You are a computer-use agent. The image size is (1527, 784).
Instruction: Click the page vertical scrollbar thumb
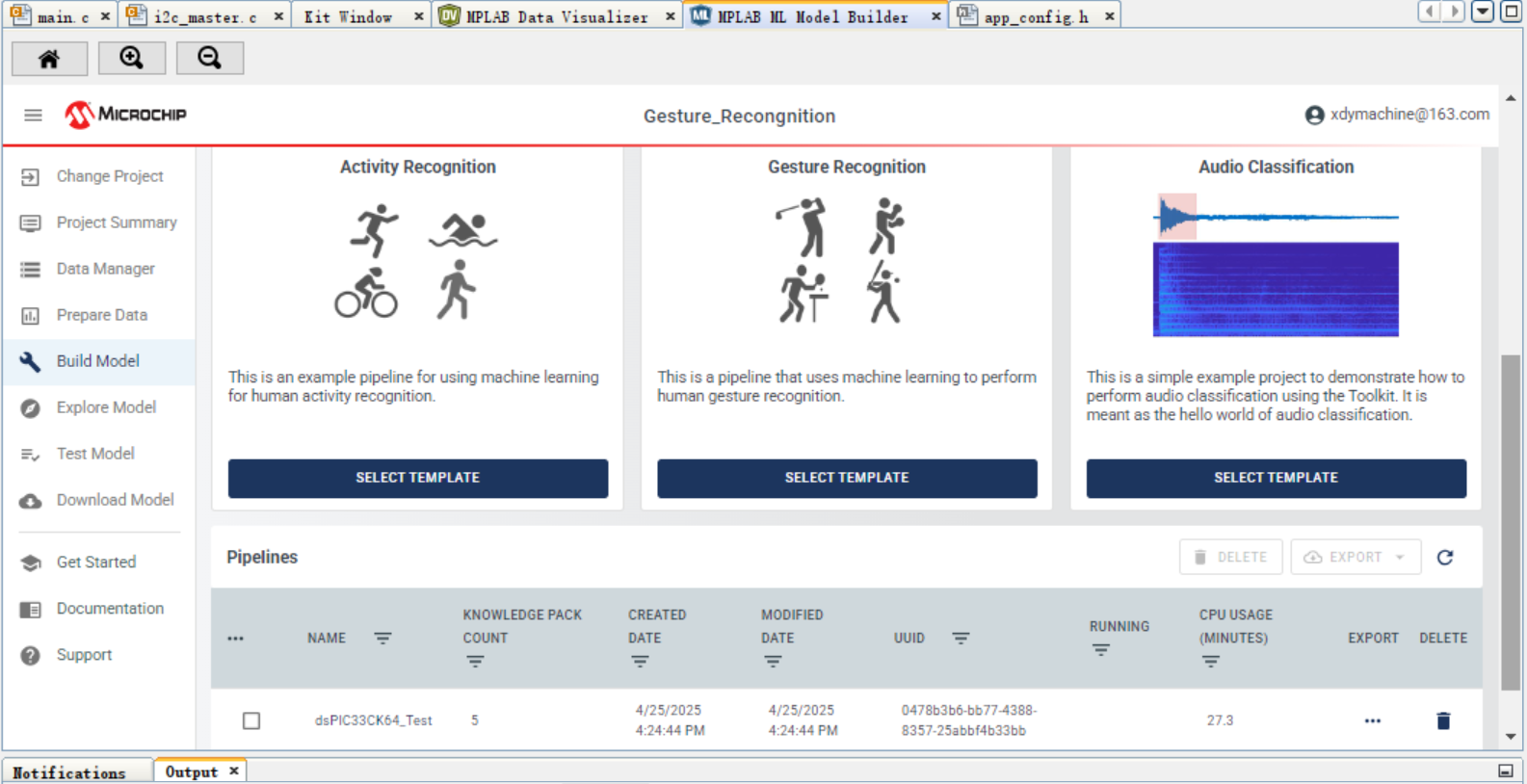click(1511, 523)
